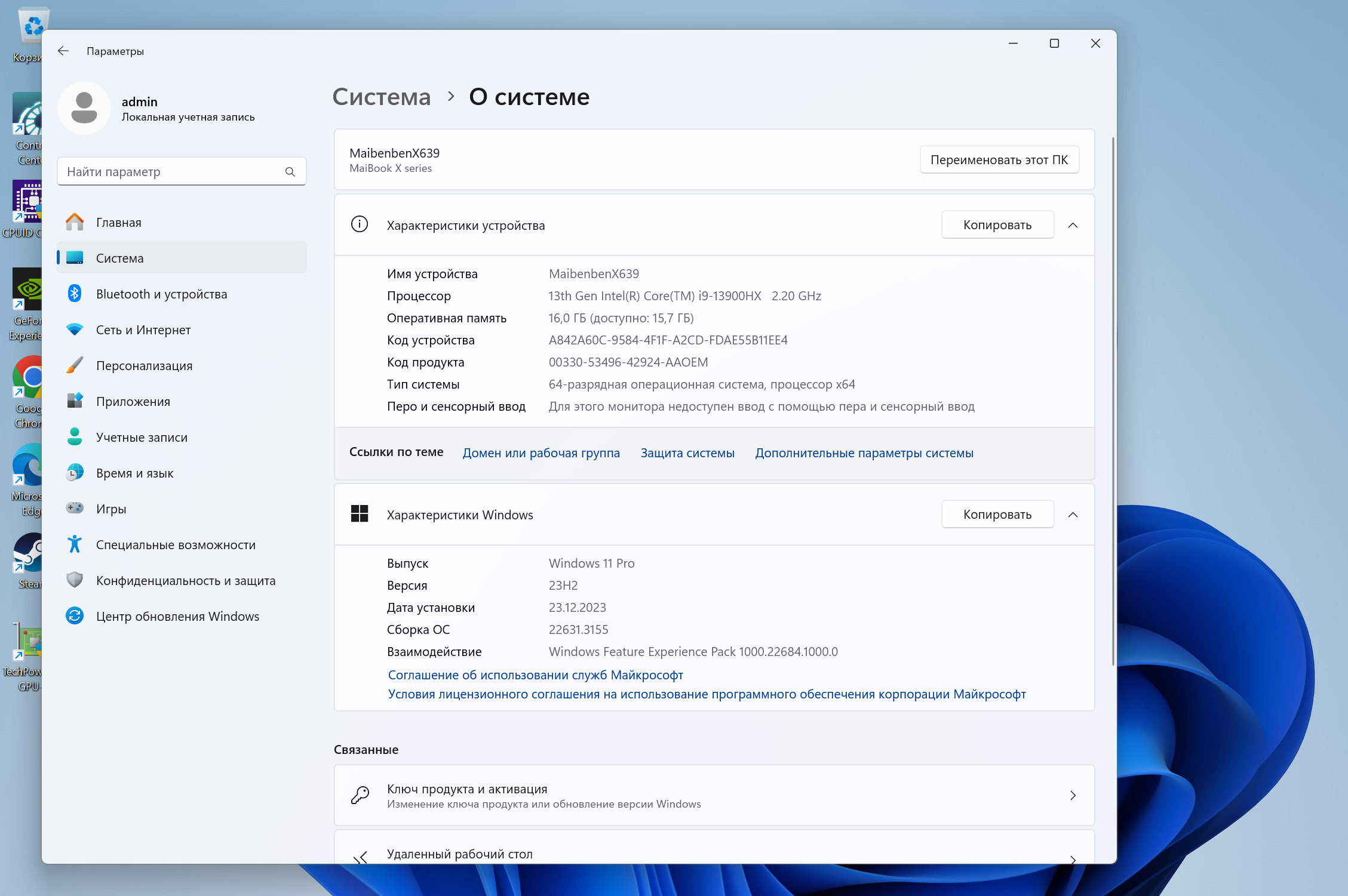Open Защита системы link
The width and height of the screenshot is (1348, 896).
tap(687, 453)
